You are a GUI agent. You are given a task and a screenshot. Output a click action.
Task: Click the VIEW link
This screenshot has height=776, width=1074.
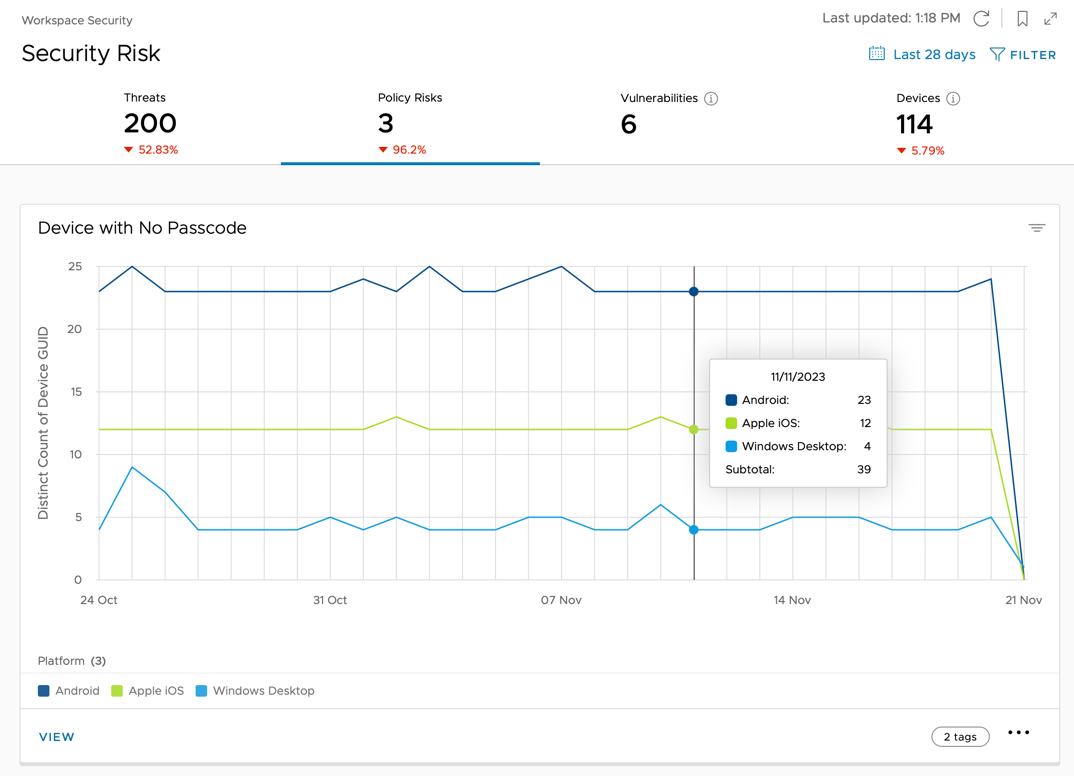(x=56, y=736)
